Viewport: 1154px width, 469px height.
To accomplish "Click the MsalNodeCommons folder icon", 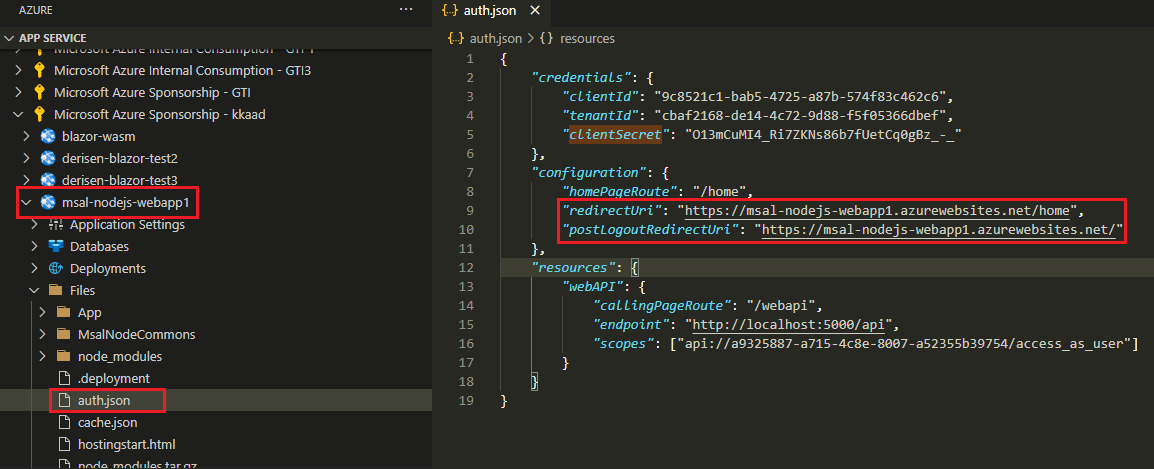I will (64, 334).
